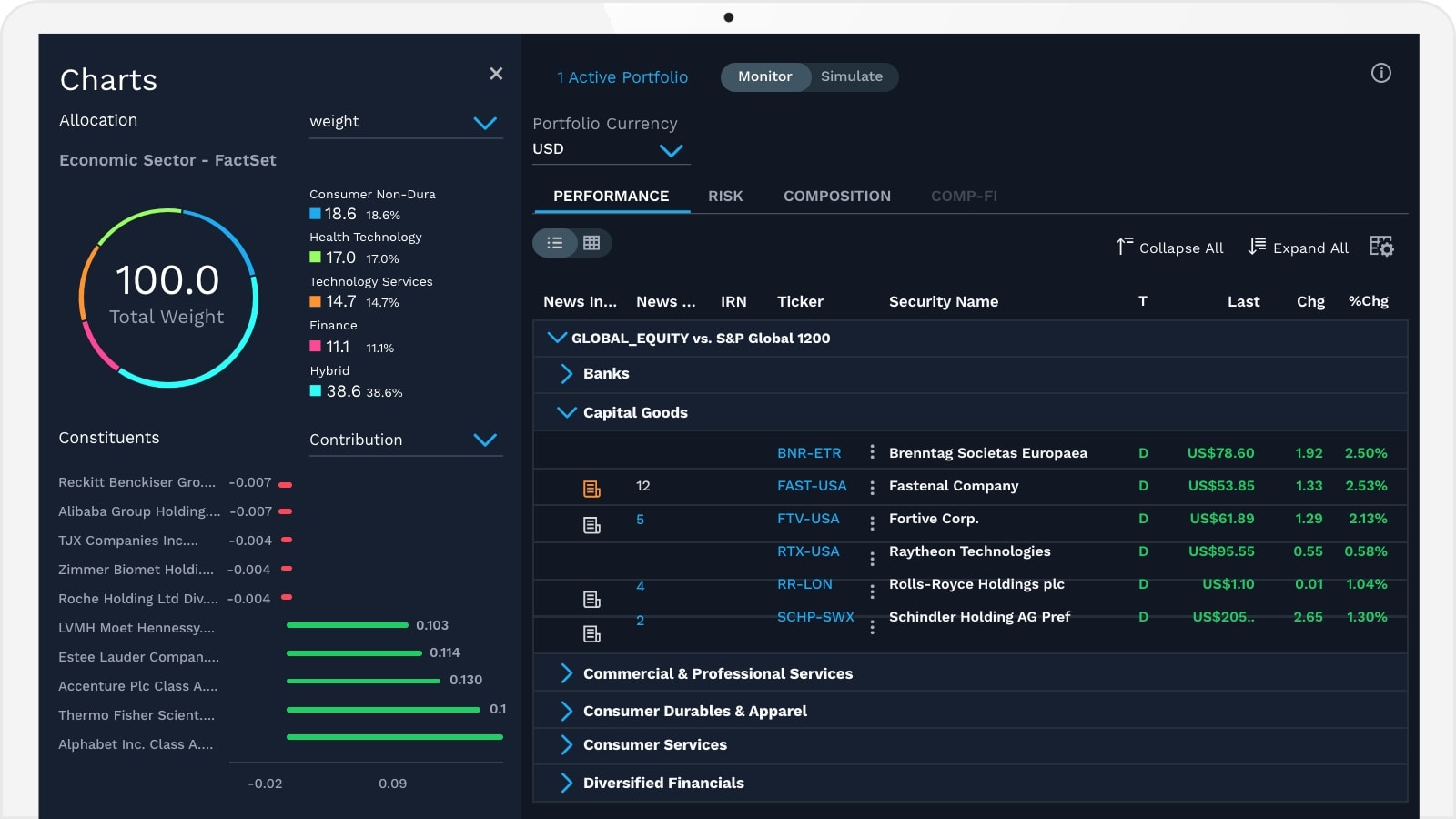Screen dimensions: 1456x819
Task: Click the Expand All arrow icon
Action: [1257, 247]
